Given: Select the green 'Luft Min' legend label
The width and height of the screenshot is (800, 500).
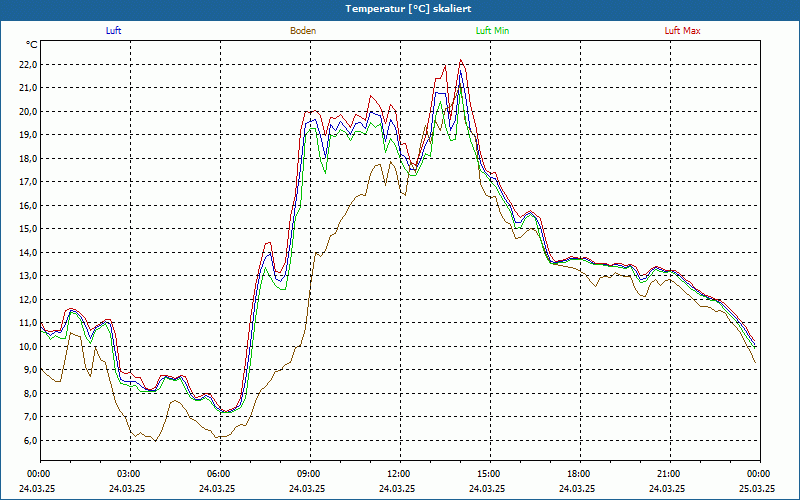Looking at the screenshot, I should [x=492, y=31].
